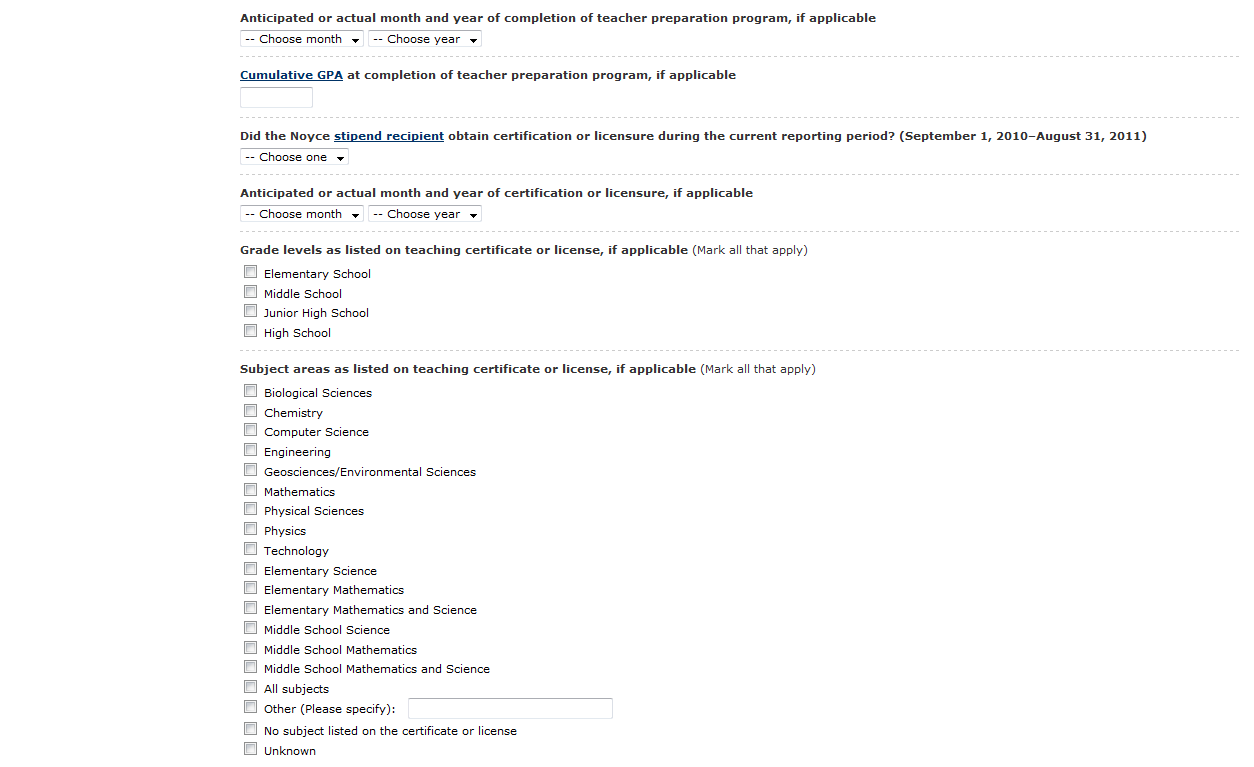
Task: Check the Computer Science checkbox
Action: tap(250, 430)
